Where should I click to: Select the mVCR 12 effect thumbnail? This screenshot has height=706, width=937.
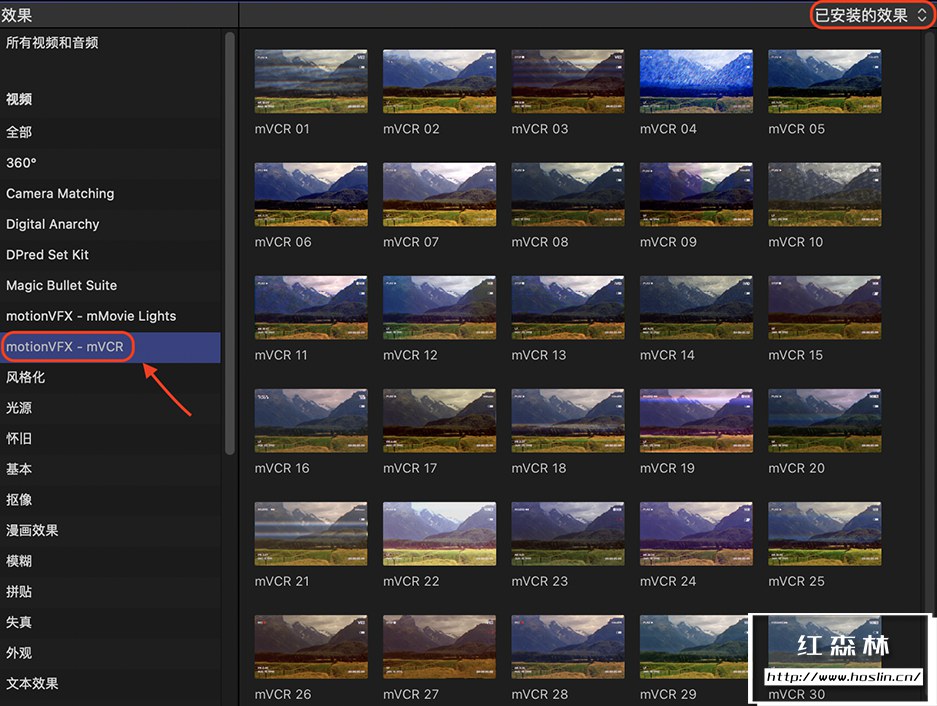pos(439,307)
